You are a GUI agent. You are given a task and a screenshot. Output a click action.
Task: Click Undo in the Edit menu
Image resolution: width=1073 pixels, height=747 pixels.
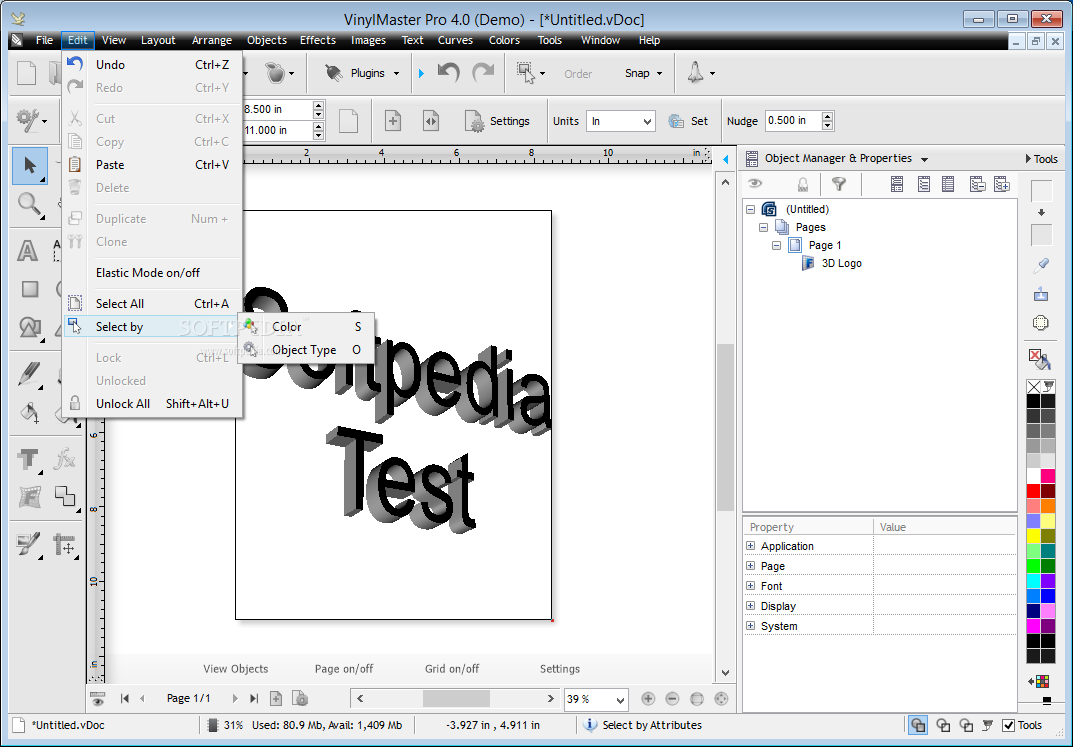click(x=152, y=65)
